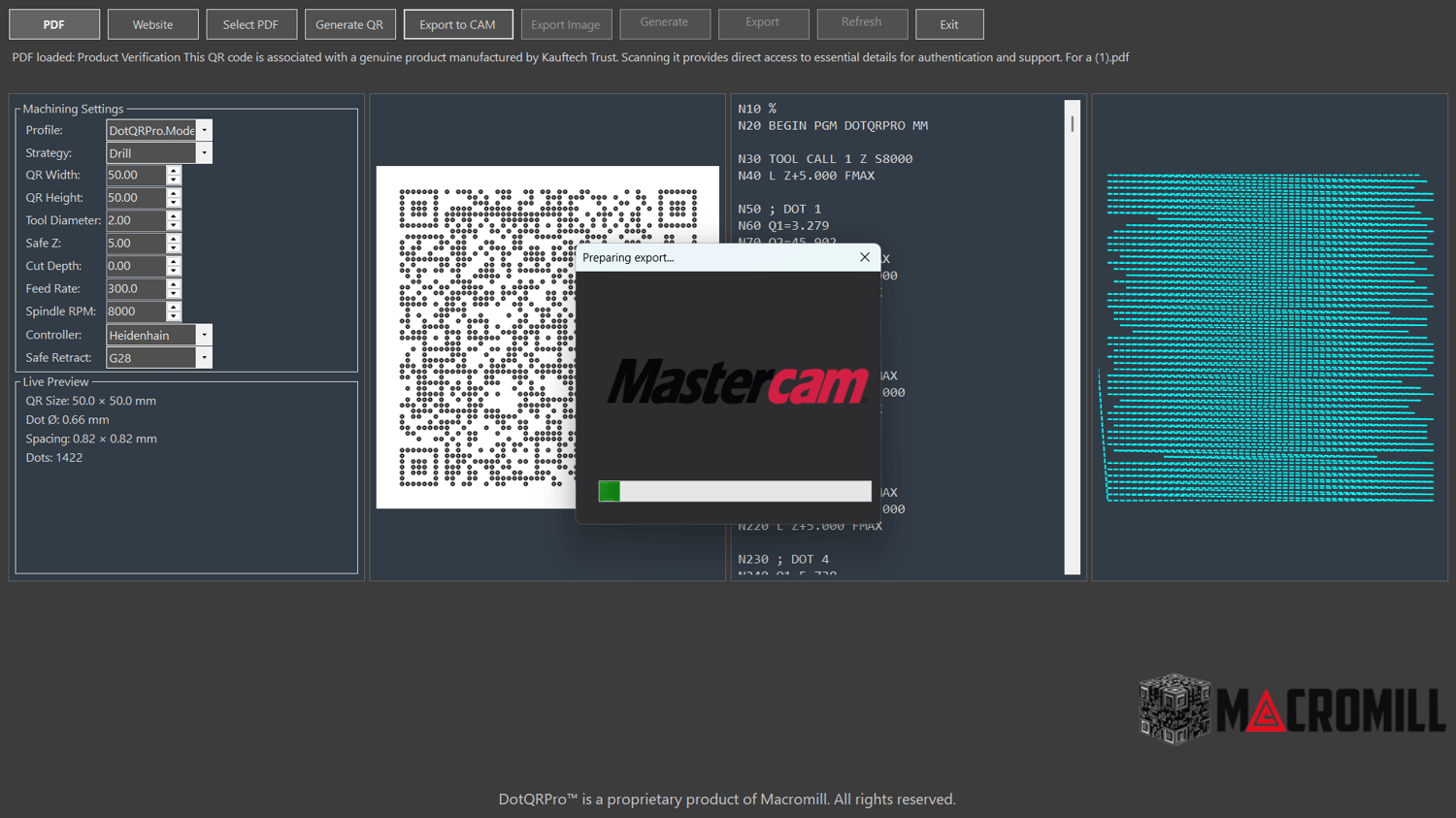The width and height of the screenshot is (1456, 818).
Task: Click the Macromill logo
Action: pos(1292,709)
